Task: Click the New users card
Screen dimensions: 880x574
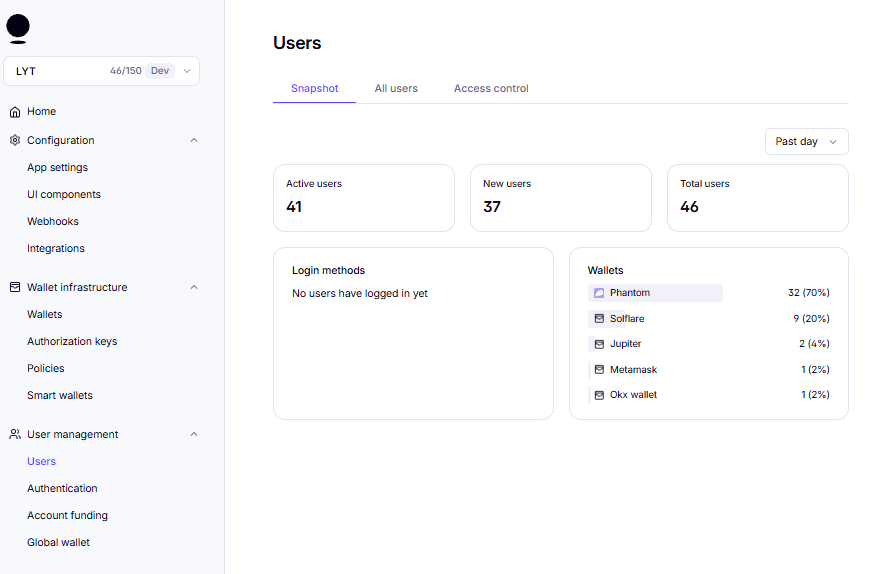Action: click(x=561, y=198)
